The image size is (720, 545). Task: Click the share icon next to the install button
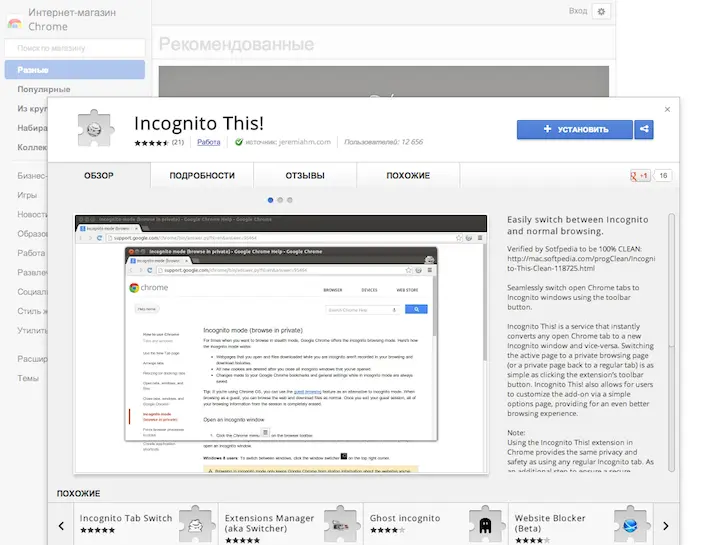(x=644, y=129)
